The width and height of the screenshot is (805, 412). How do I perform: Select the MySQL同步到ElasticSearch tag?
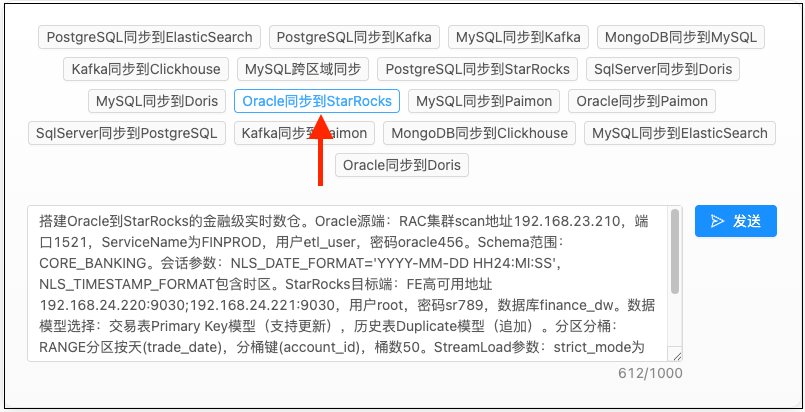pyautogui.click(x=680, y=133)
